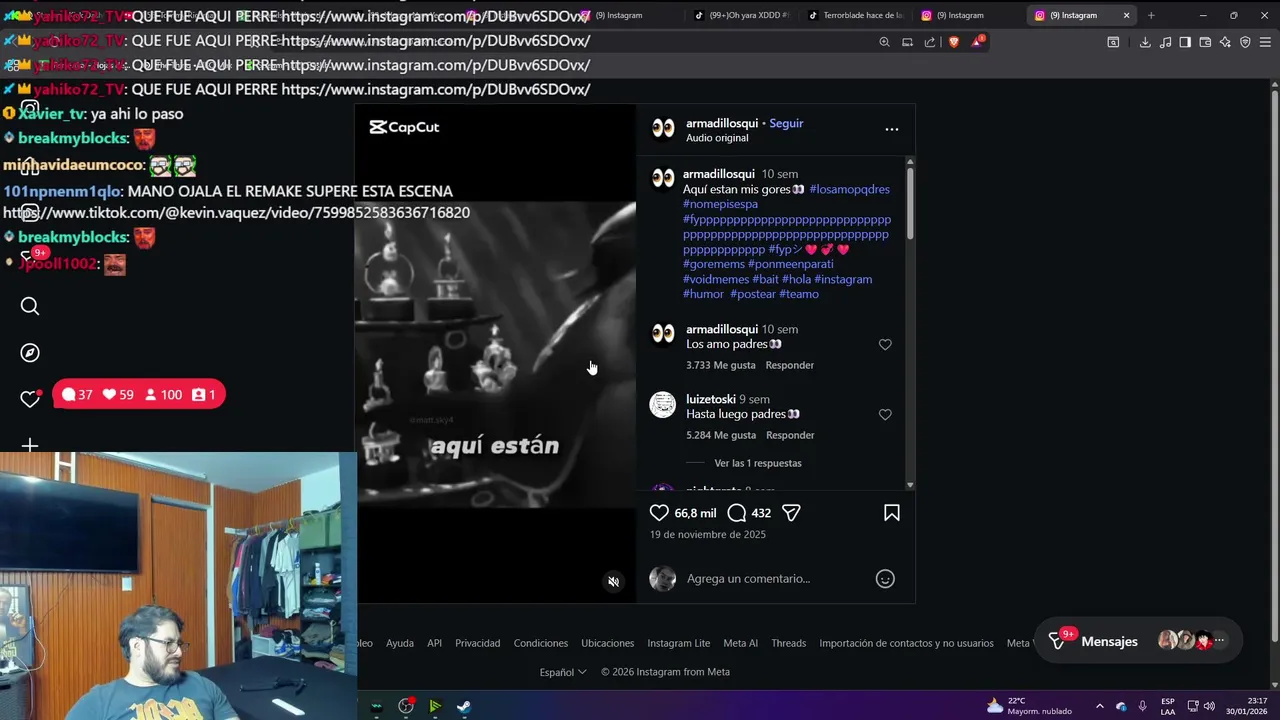Open the Meta AI footer link
This screenshot has width=1280, height=720.
[x=741, y=643]
